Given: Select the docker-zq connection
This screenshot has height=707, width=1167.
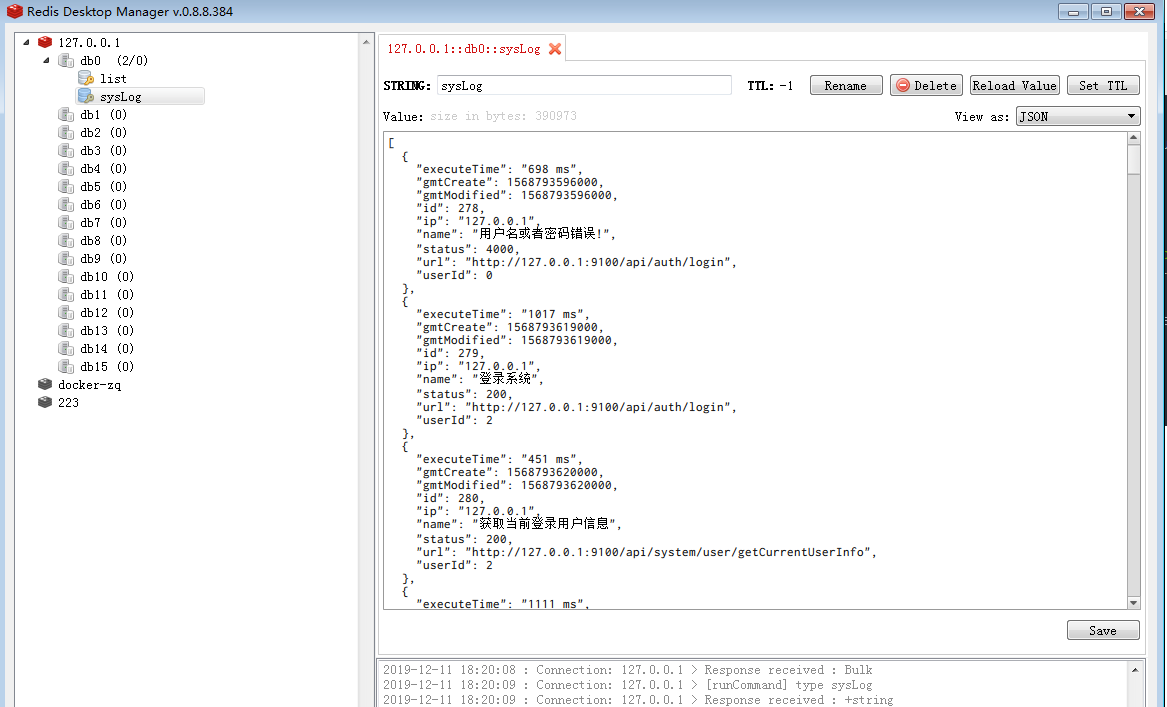Looking at the screenshot, I should 89,385.
